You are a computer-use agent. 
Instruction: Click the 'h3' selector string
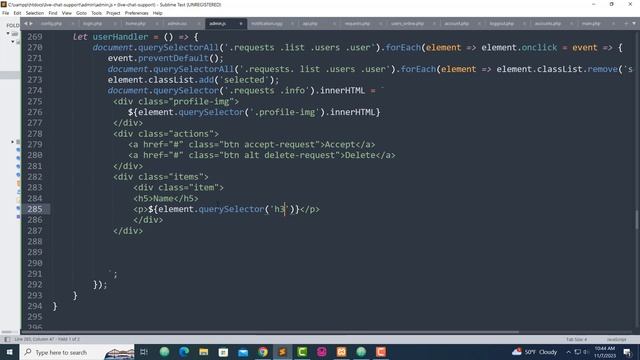coord(279,209)
